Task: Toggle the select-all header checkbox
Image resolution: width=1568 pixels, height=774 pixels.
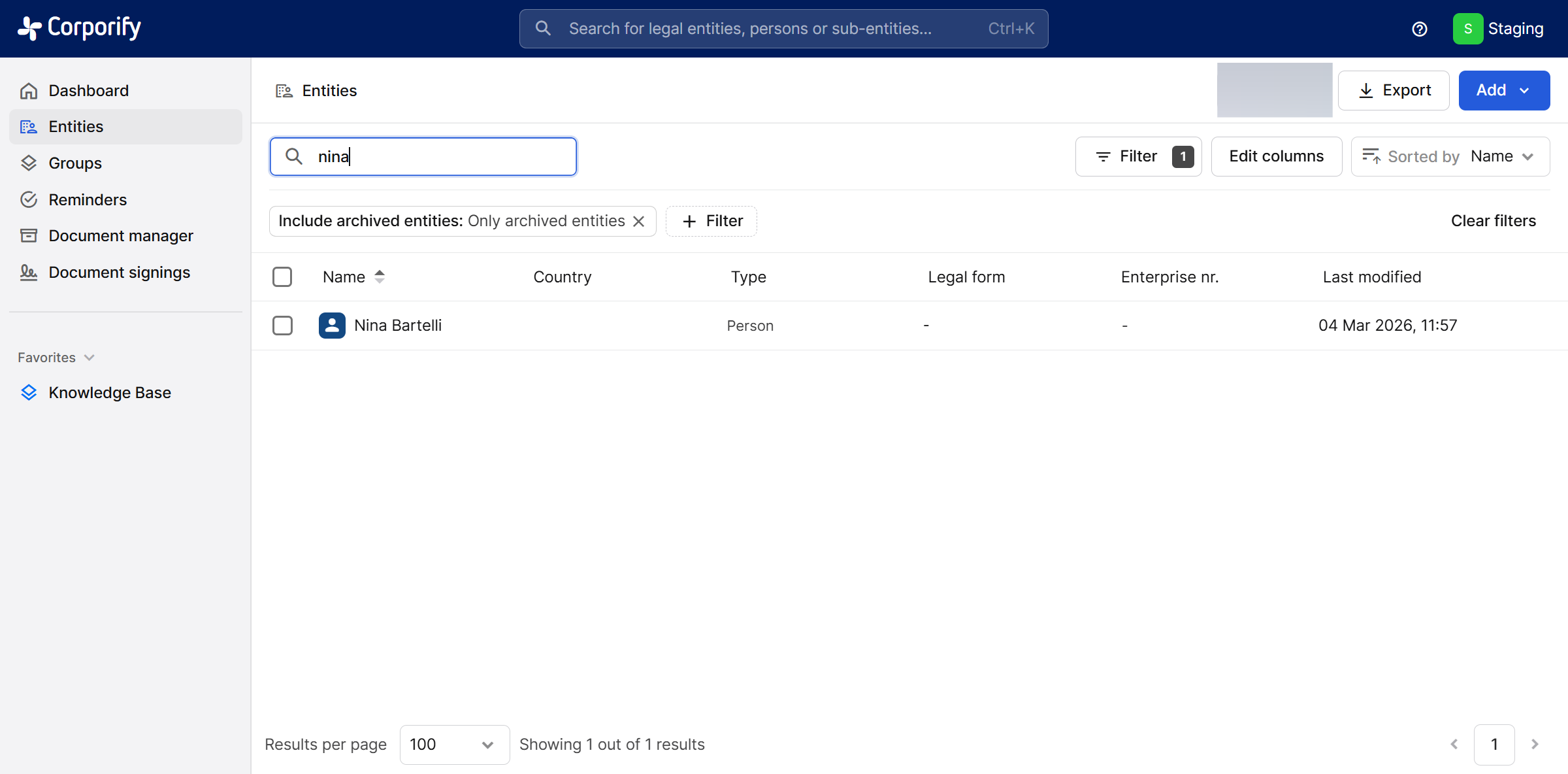Action: pos(282,277)
